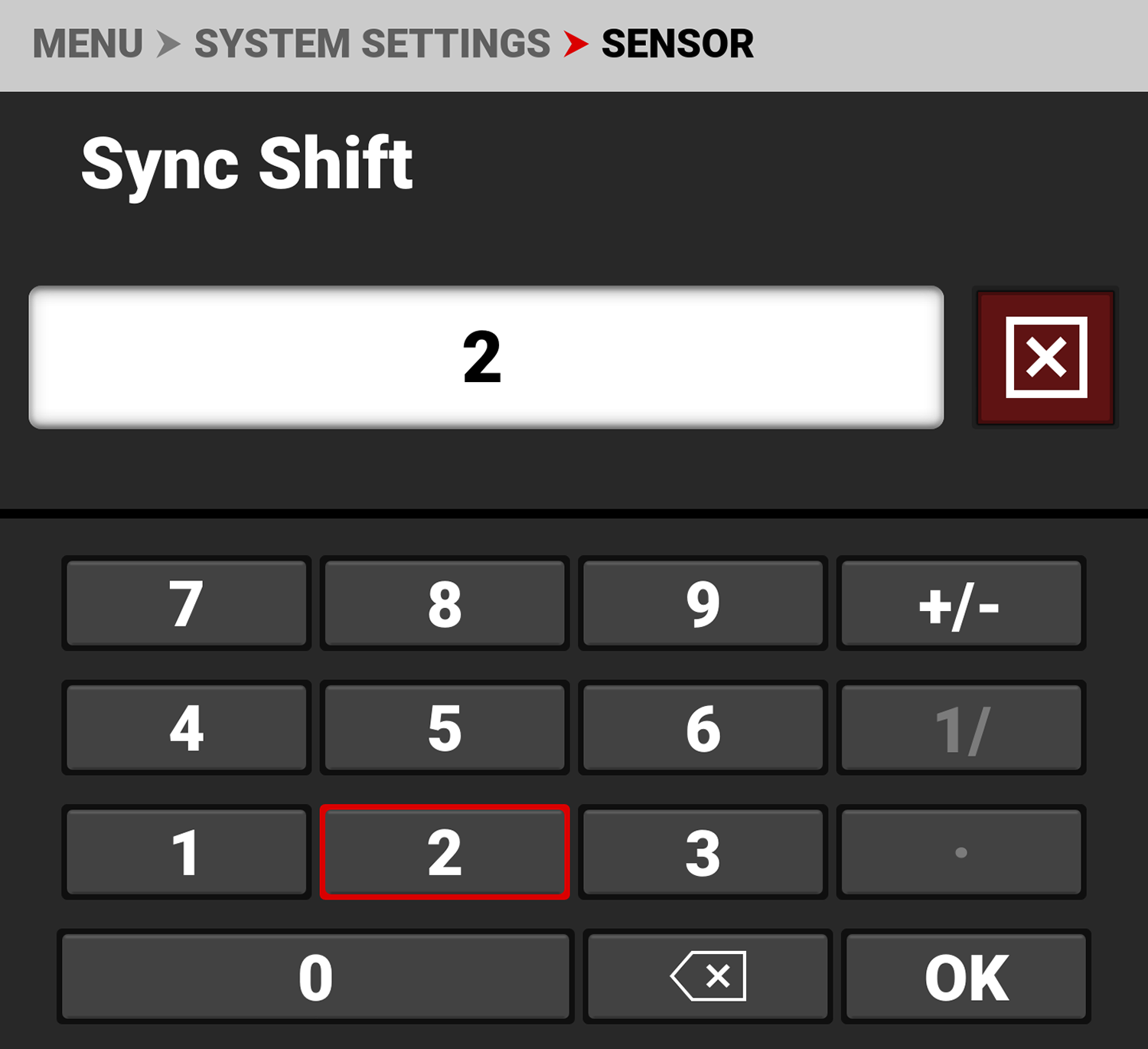This screenshot has height=1049, width=1148.
Task: Click the Sync Shift value field
Action: coord(486,358)
